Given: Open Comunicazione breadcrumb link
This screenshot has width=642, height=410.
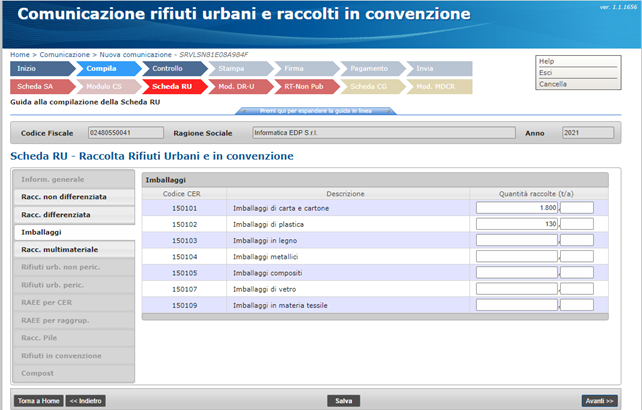Looking at the screenshot, I should point(66,53).
